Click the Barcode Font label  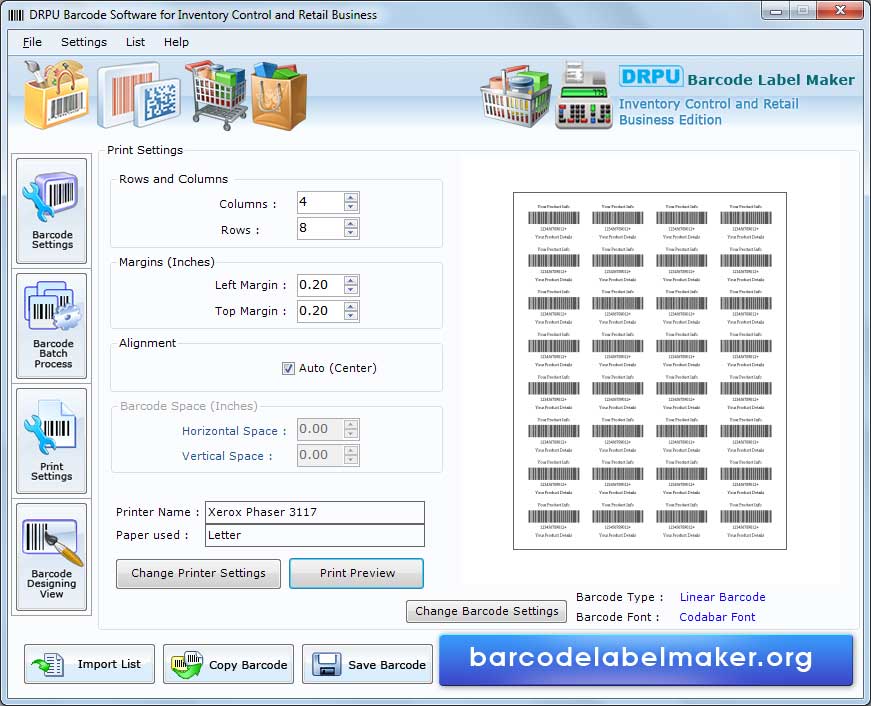pos(617,617)
